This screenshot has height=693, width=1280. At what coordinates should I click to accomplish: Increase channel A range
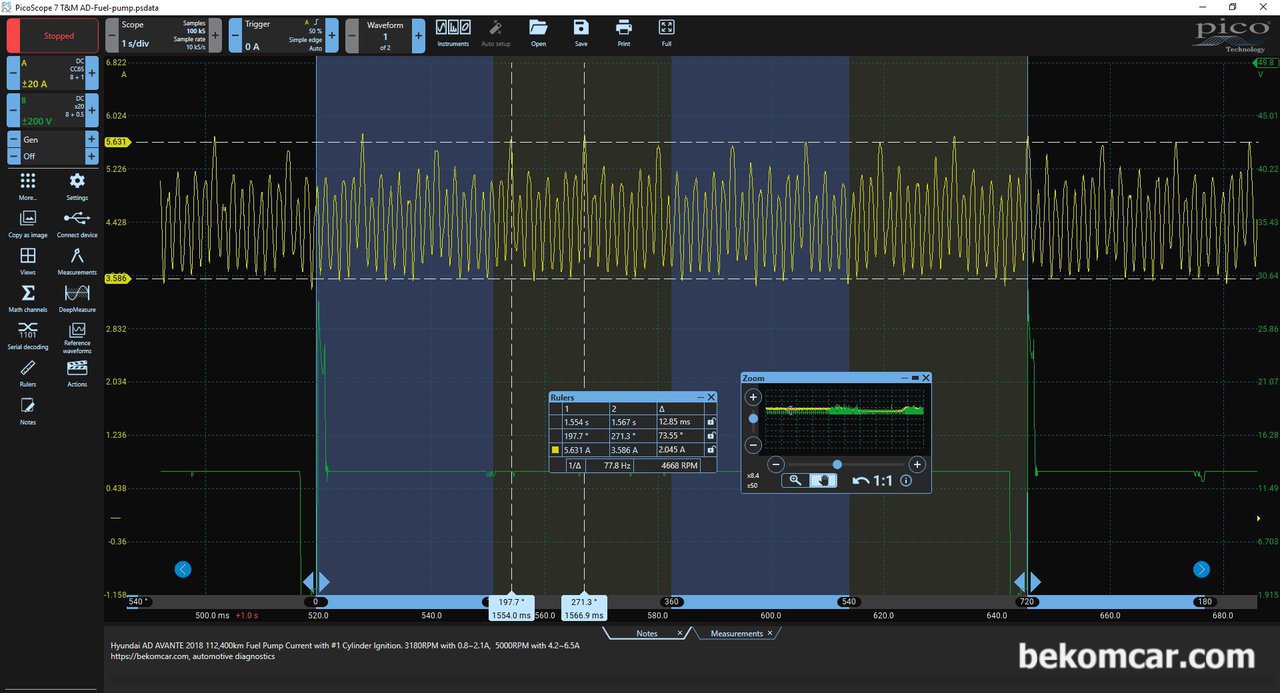(x=92, y=73)
